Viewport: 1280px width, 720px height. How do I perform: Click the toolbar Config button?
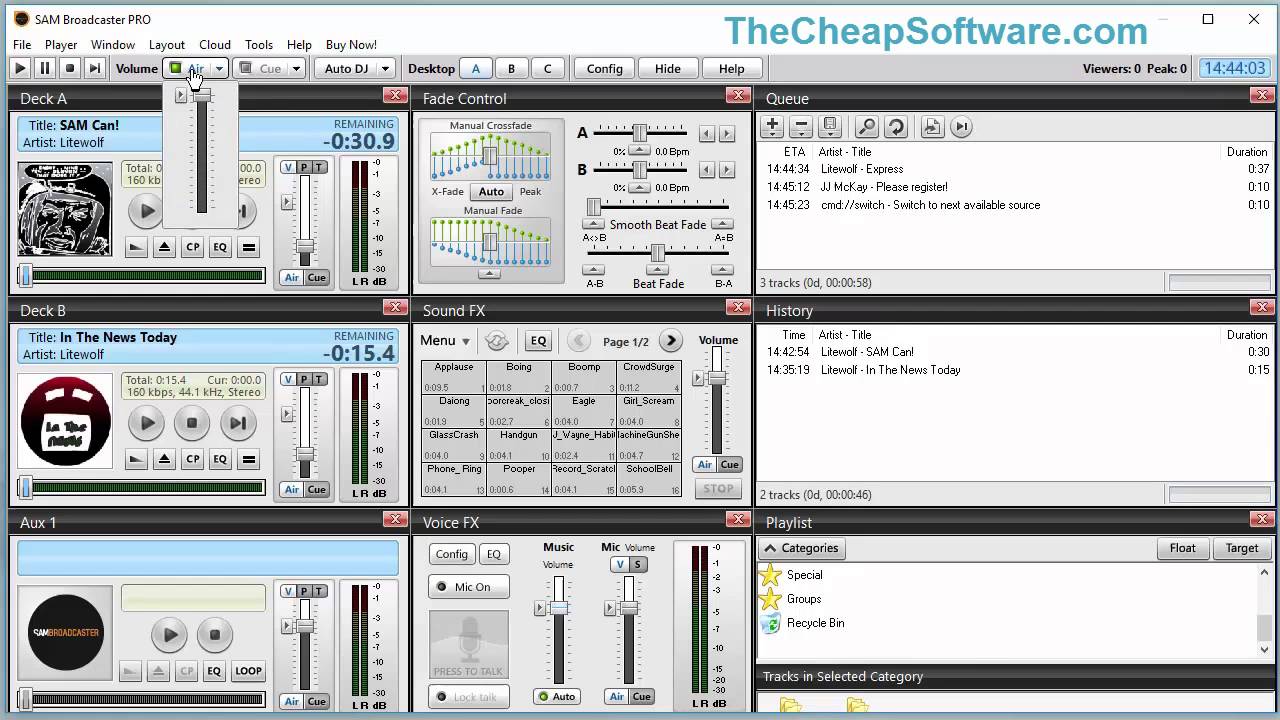click(x=605, y=69)
